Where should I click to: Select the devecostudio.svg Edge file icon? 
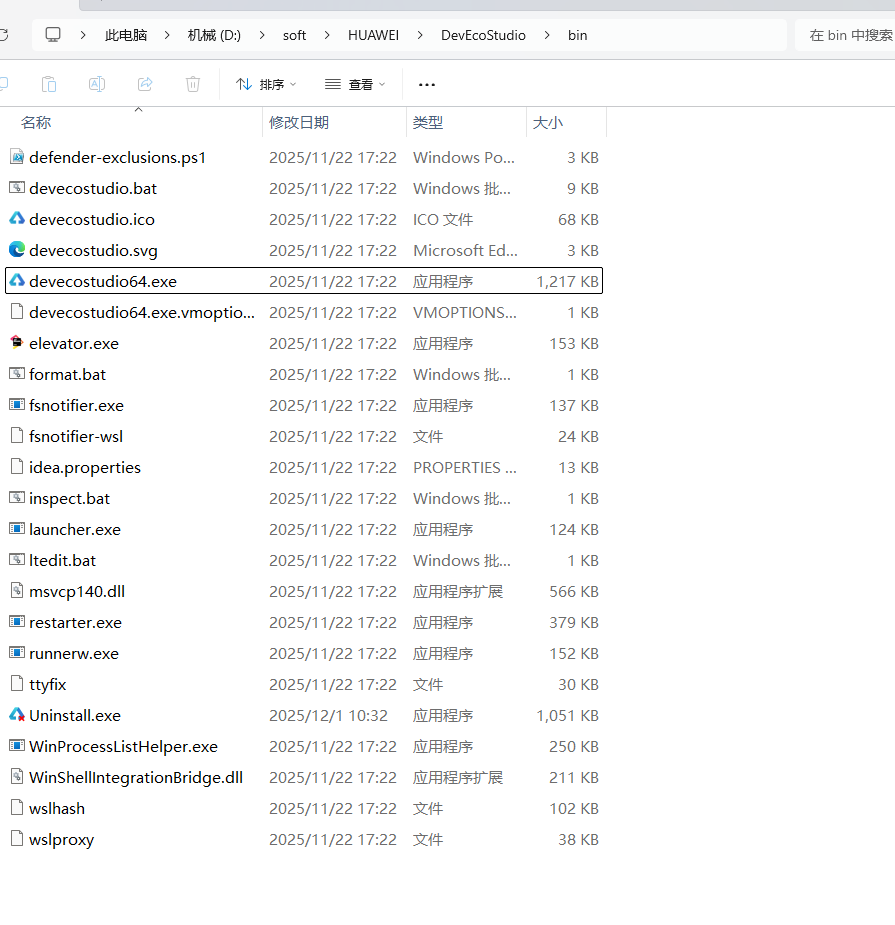(x=17, y=250)
